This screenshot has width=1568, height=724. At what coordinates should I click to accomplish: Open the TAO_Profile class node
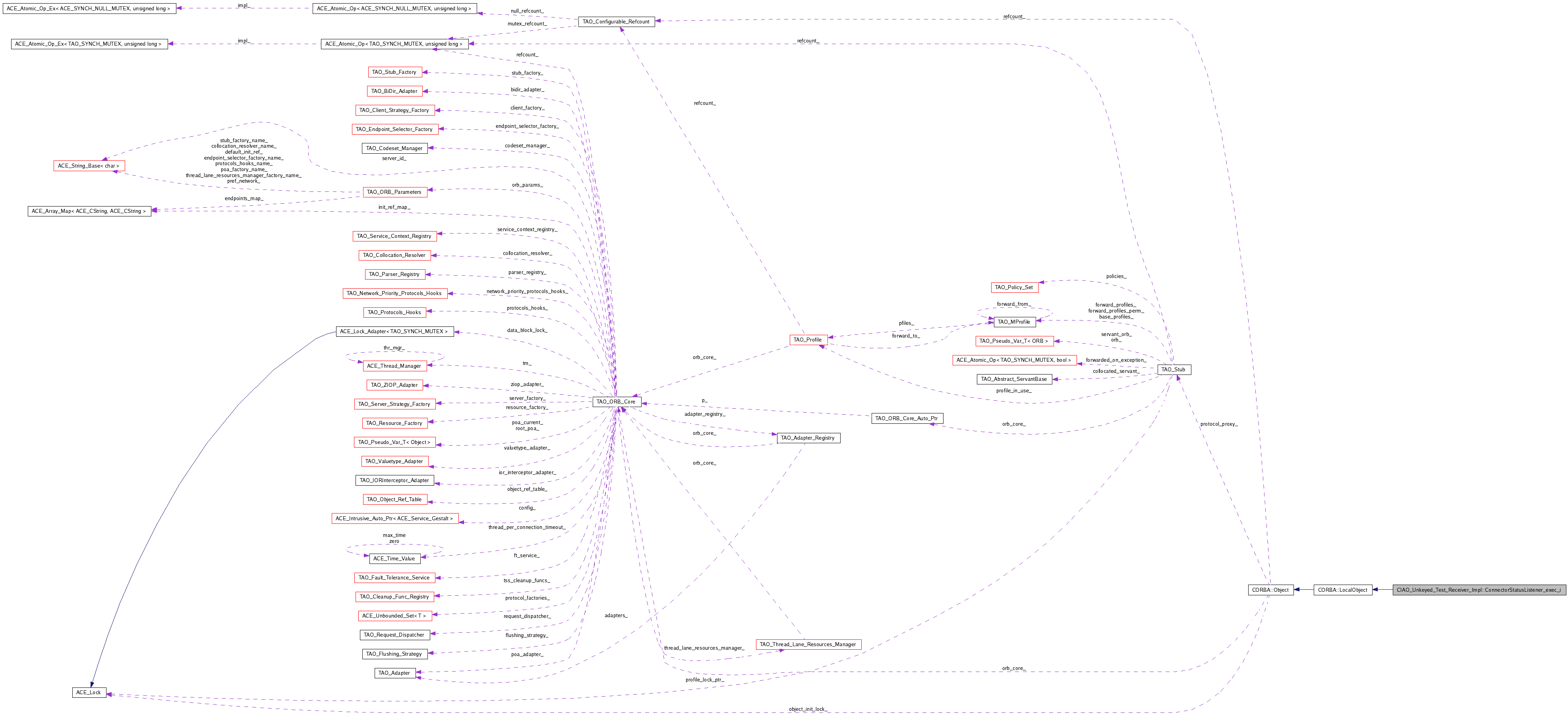(808, 340)
